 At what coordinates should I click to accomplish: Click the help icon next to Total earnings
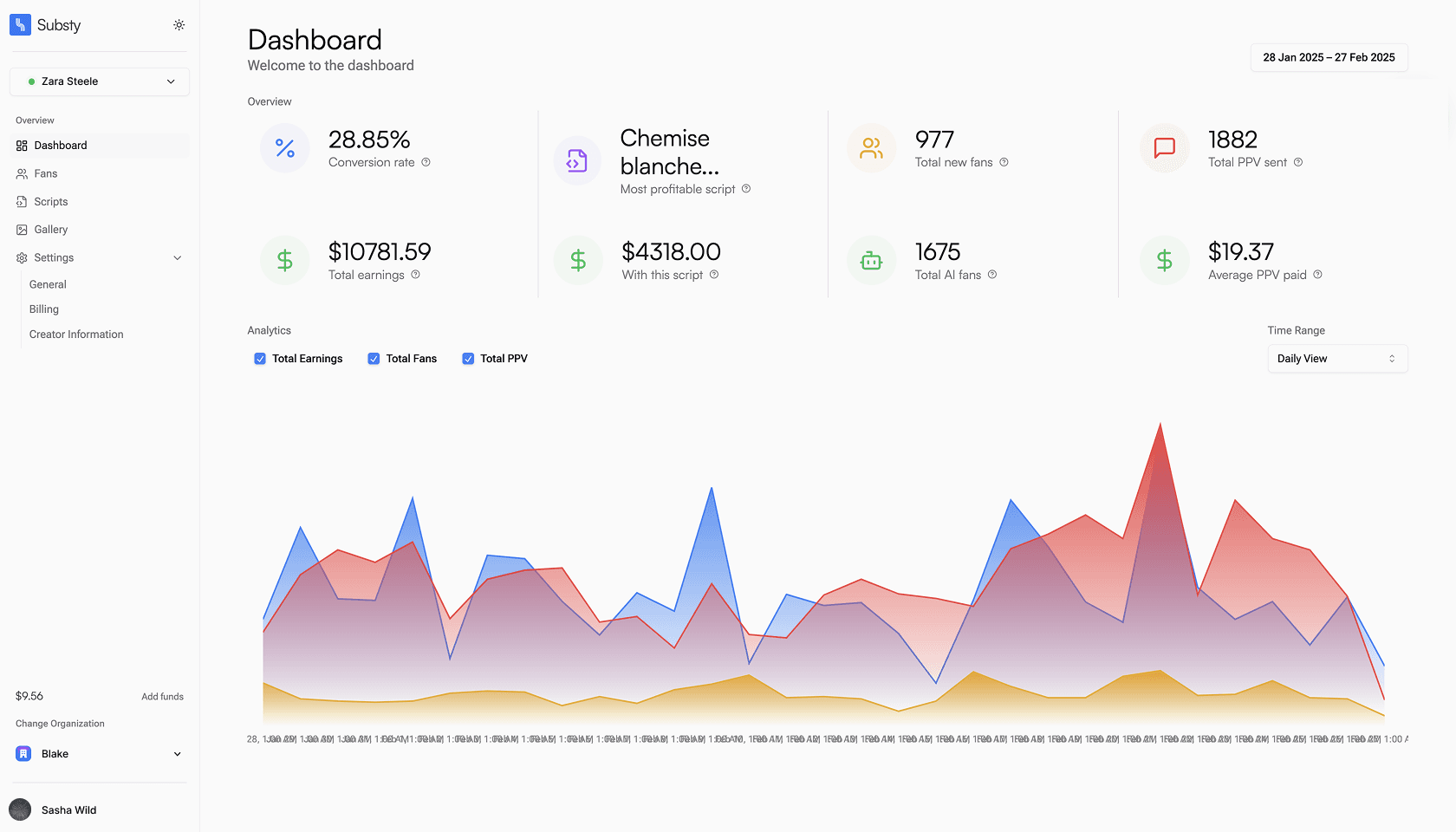pos(415,275)
